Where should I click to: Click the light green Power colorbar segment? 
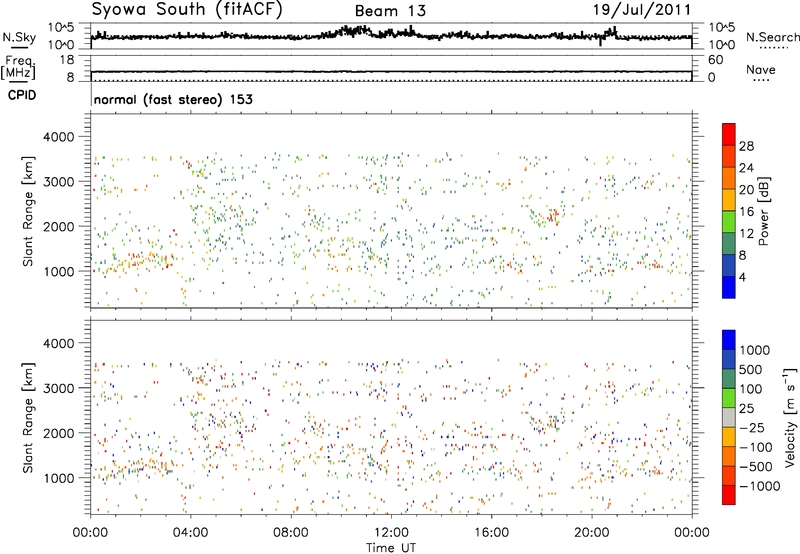tap(729, 222)
